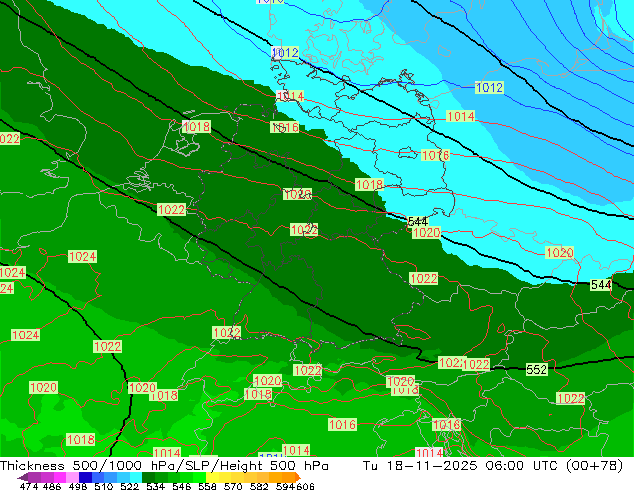
Task: Click the '06:00 UTC' time text
Action: [524, 466]
